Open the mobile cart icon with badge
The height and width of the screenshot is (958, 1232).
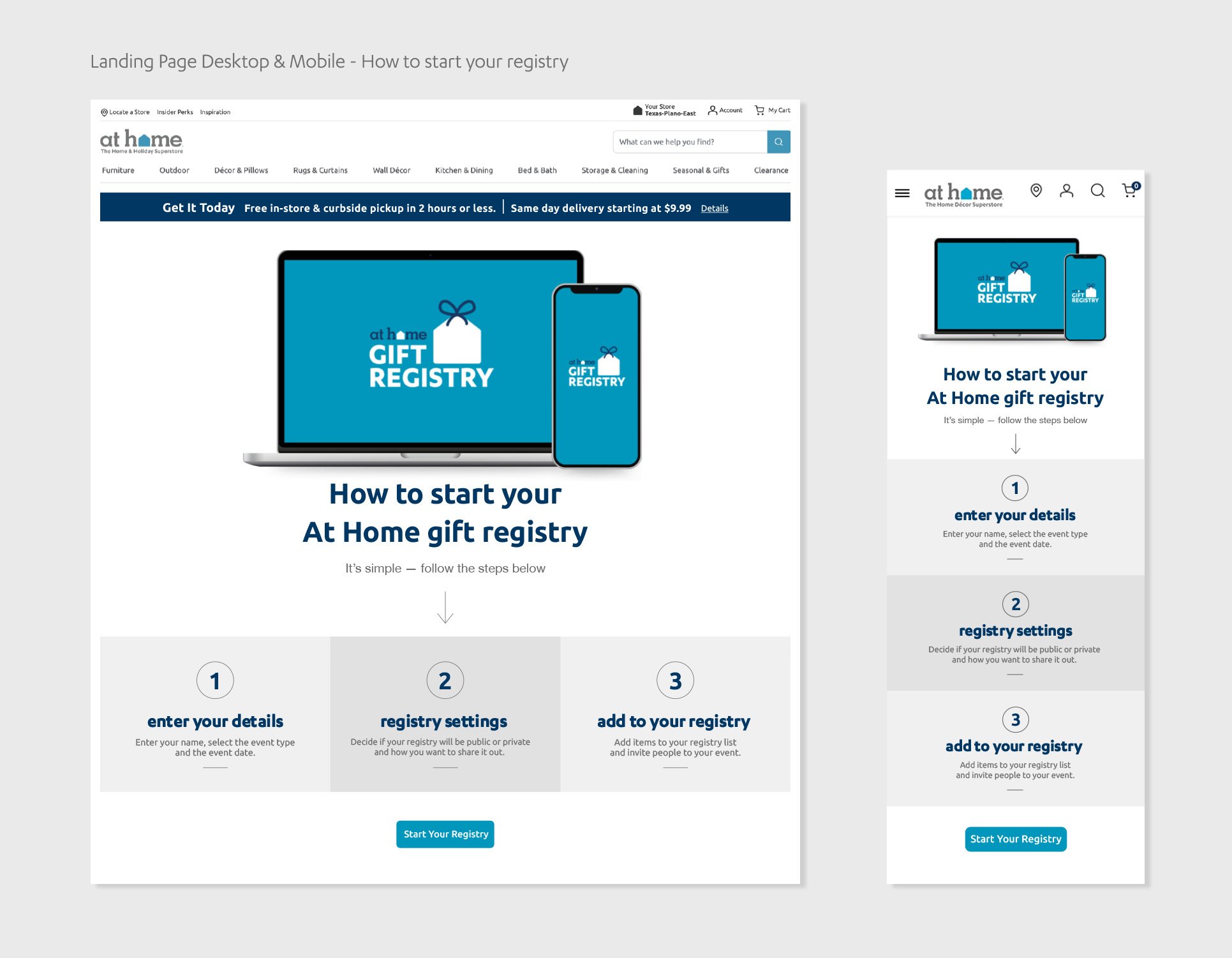pyautogui.click(x=1131, y=190)
